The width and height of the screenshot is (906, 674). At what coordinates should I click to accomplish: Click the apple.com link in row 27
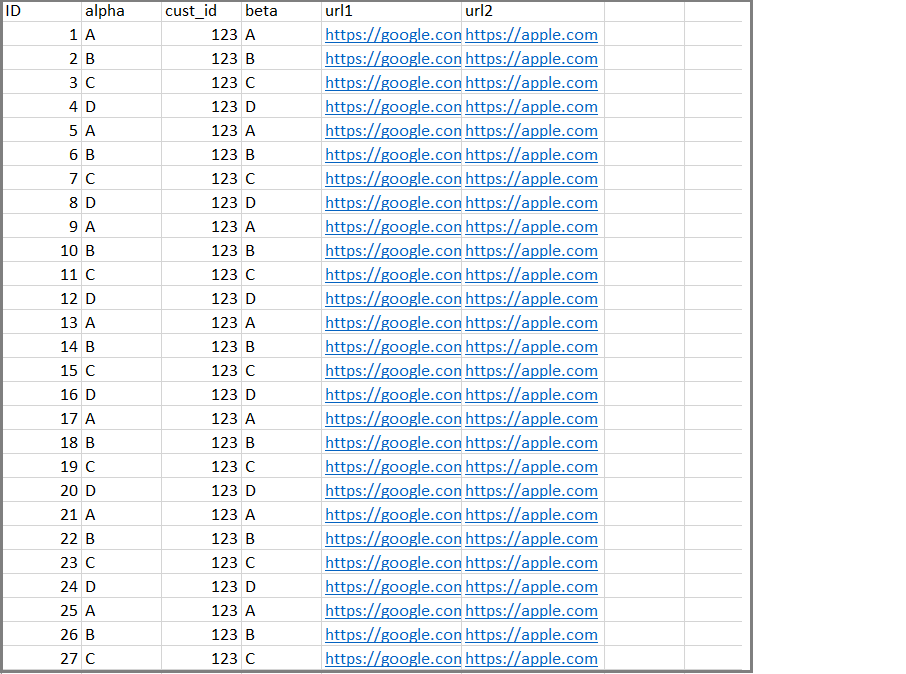coord(531,659)
